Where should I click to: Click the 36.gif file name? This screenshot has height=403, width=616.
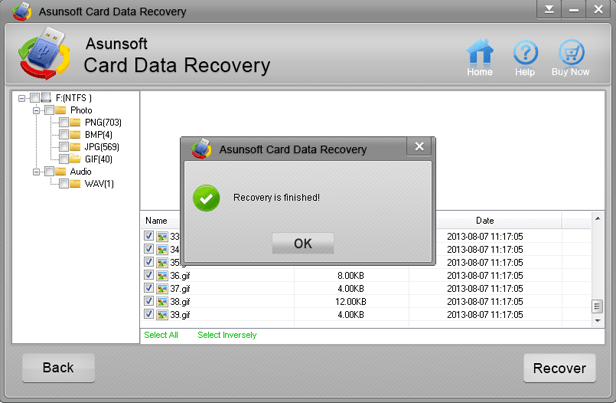coord(180,276)
